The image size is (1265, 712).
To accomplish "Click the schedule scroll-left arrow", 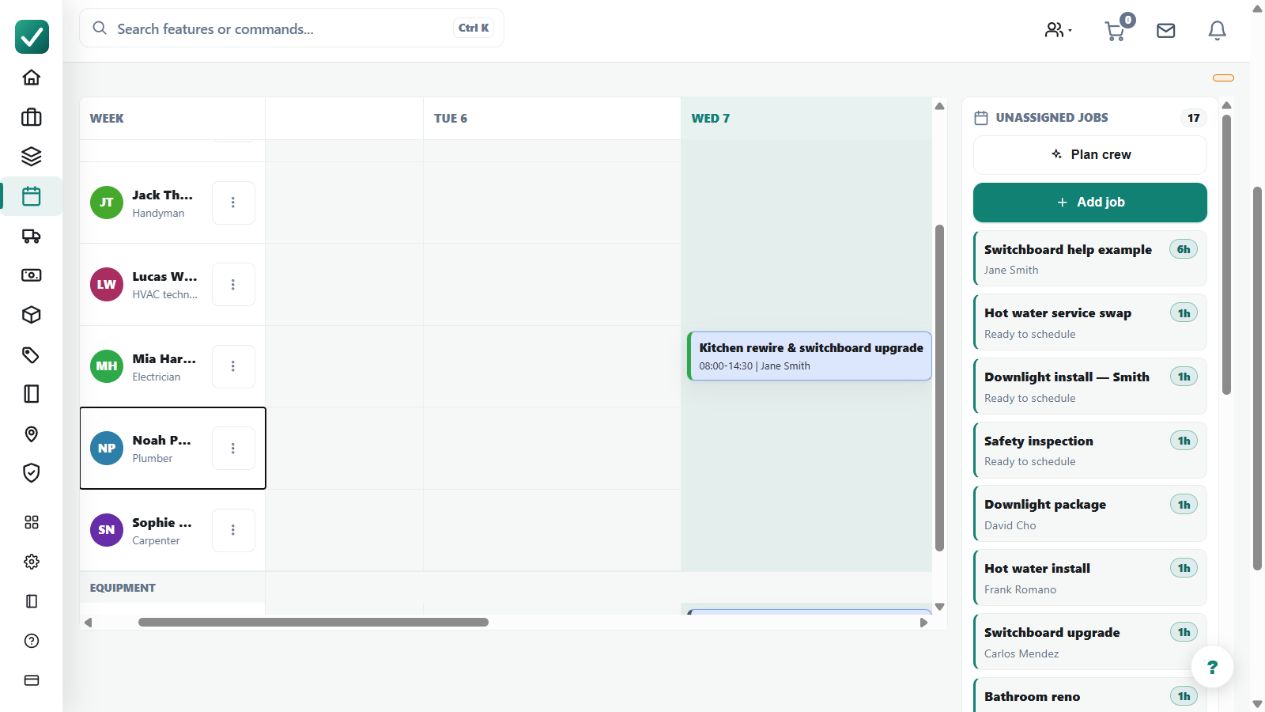I will [x=88, y=622].
